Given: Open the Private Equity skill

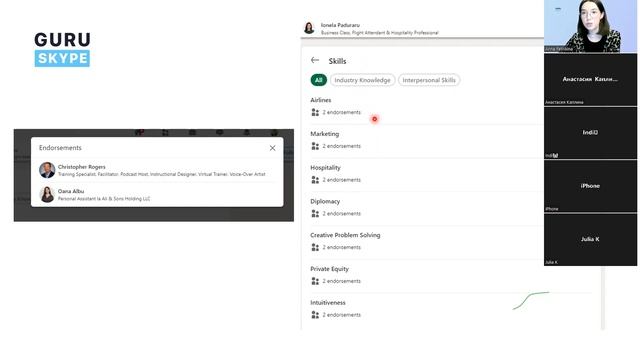Looking at the screenshot, I should pyautogui.click(x=329, y=269).
